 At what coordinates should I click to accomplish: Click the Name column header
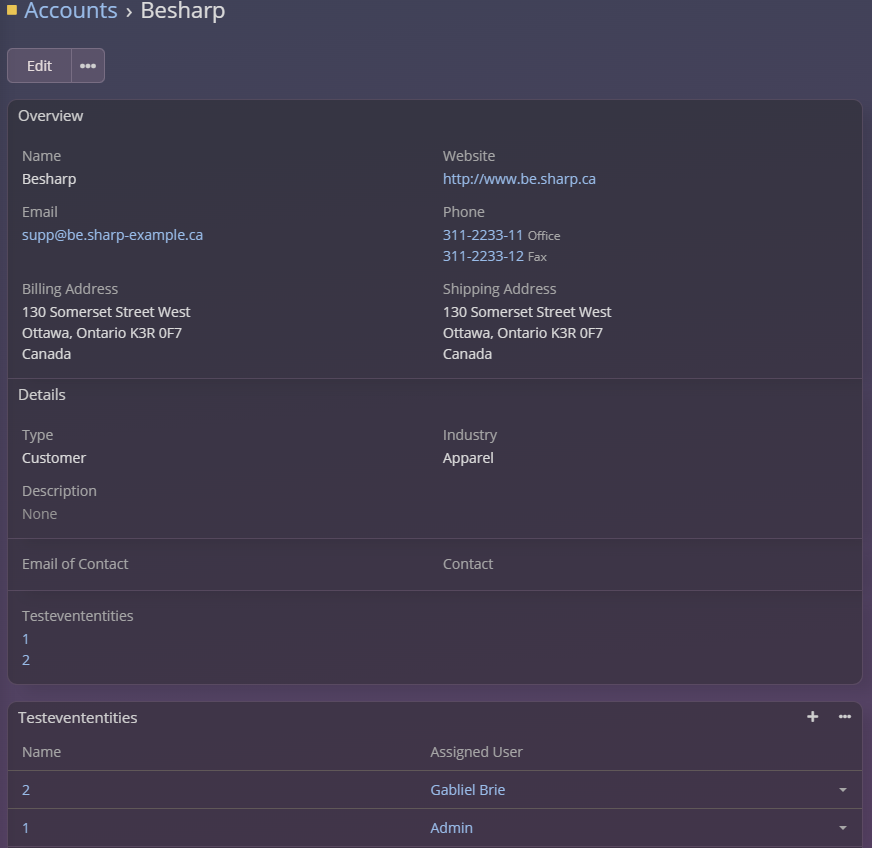(41, 752)
